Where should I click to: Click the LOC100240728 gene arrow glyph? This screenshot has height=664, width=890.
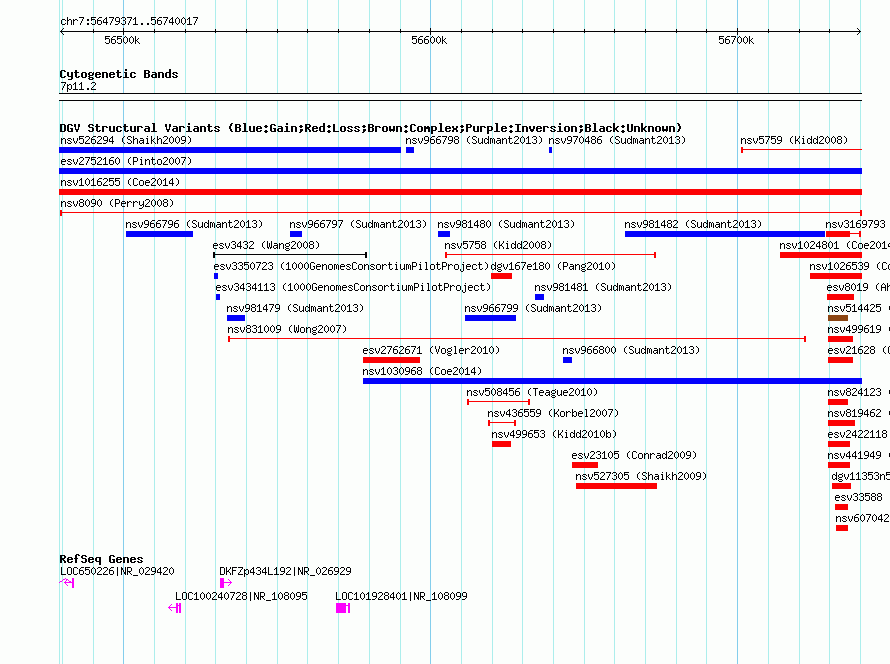(x=175, y=608)
